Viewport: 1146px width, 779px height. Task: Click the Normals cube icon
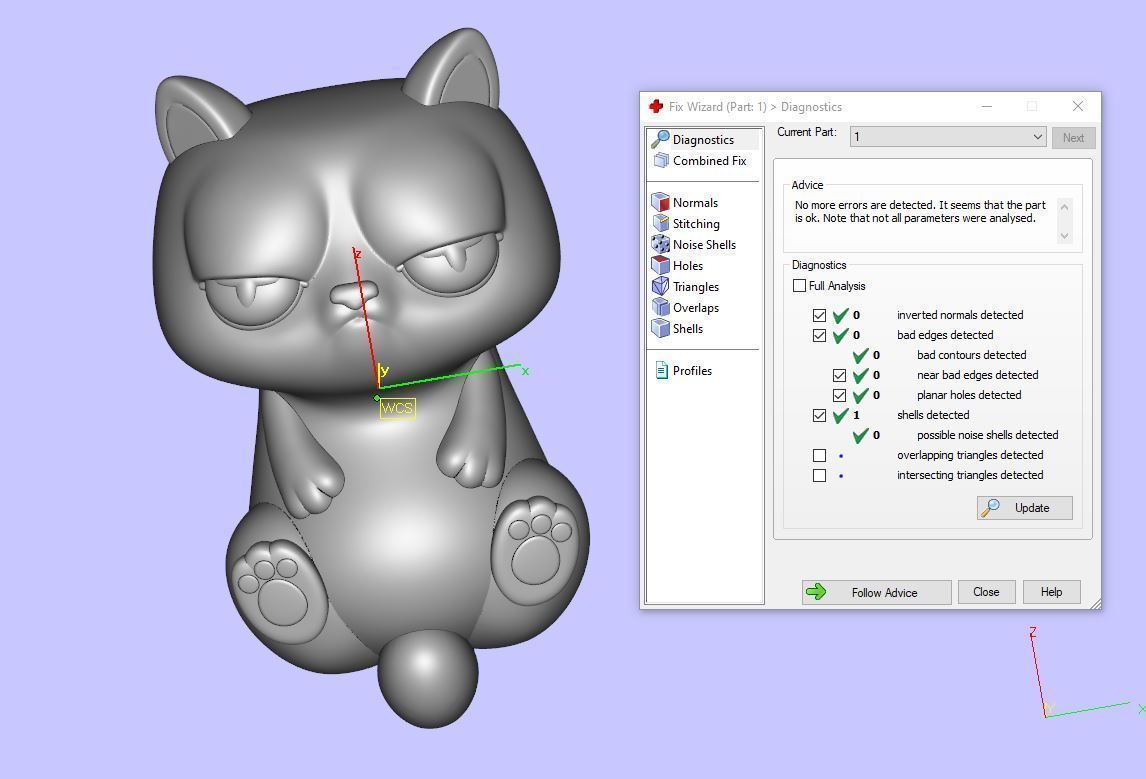(x=661, y=202)
